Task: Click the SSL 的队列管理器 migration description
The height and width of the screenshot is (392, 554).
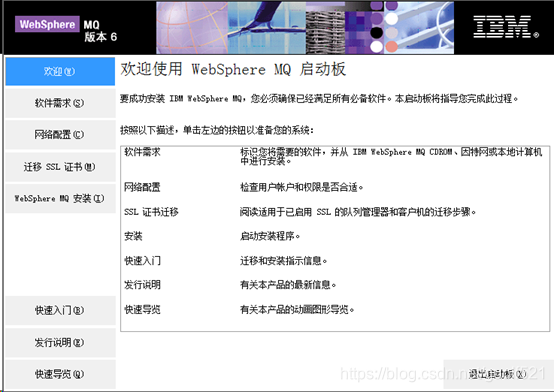Action: [x=358, y=212]
